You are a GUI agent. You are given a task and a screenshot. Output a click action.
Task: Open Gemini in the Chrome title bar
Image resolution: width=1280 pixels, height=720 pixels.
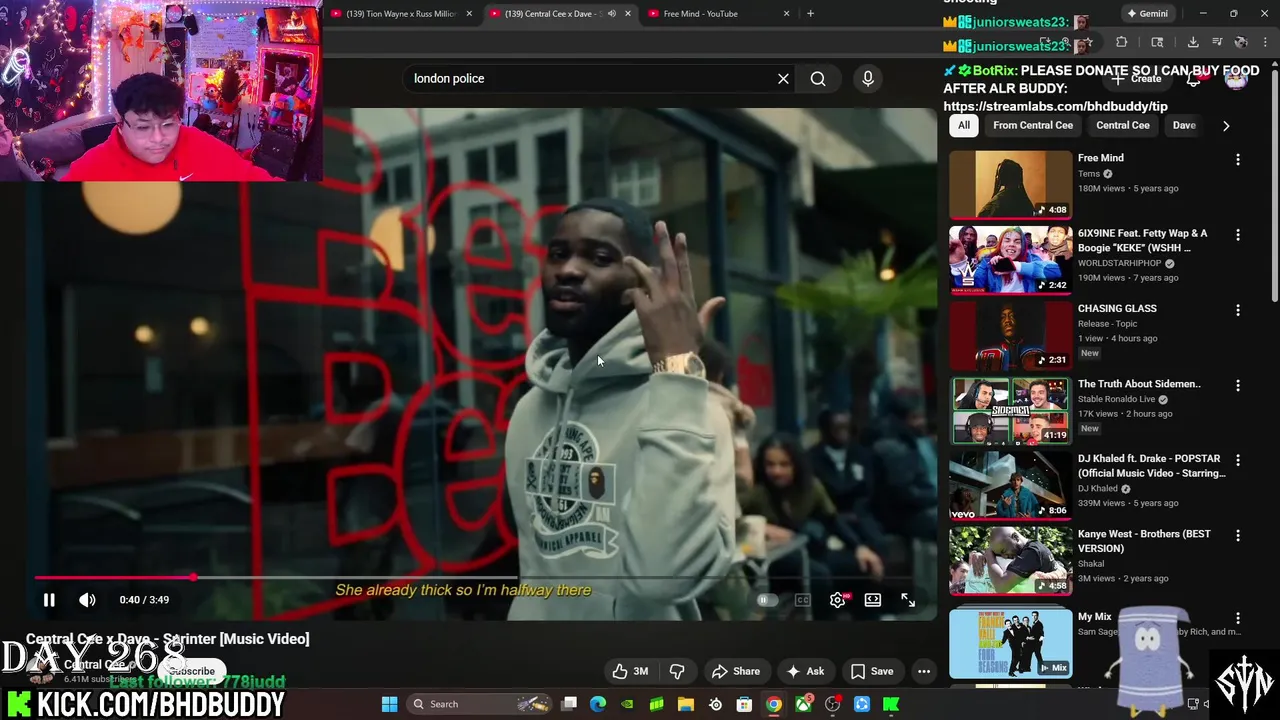(x=1146, y=14)
